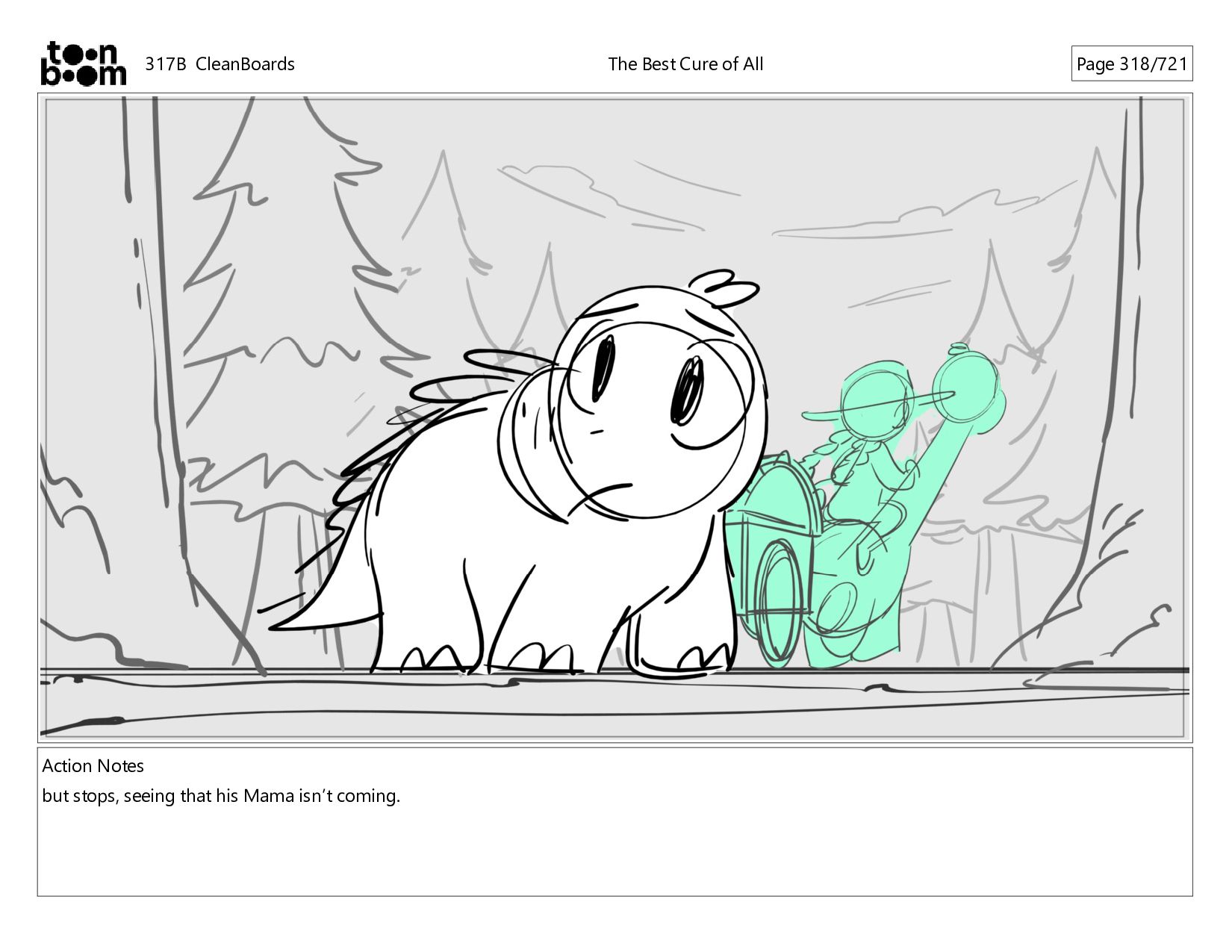Click the storyboard panel drawing thumbnail
1232x952 pixels.
[x=615, y=417]
